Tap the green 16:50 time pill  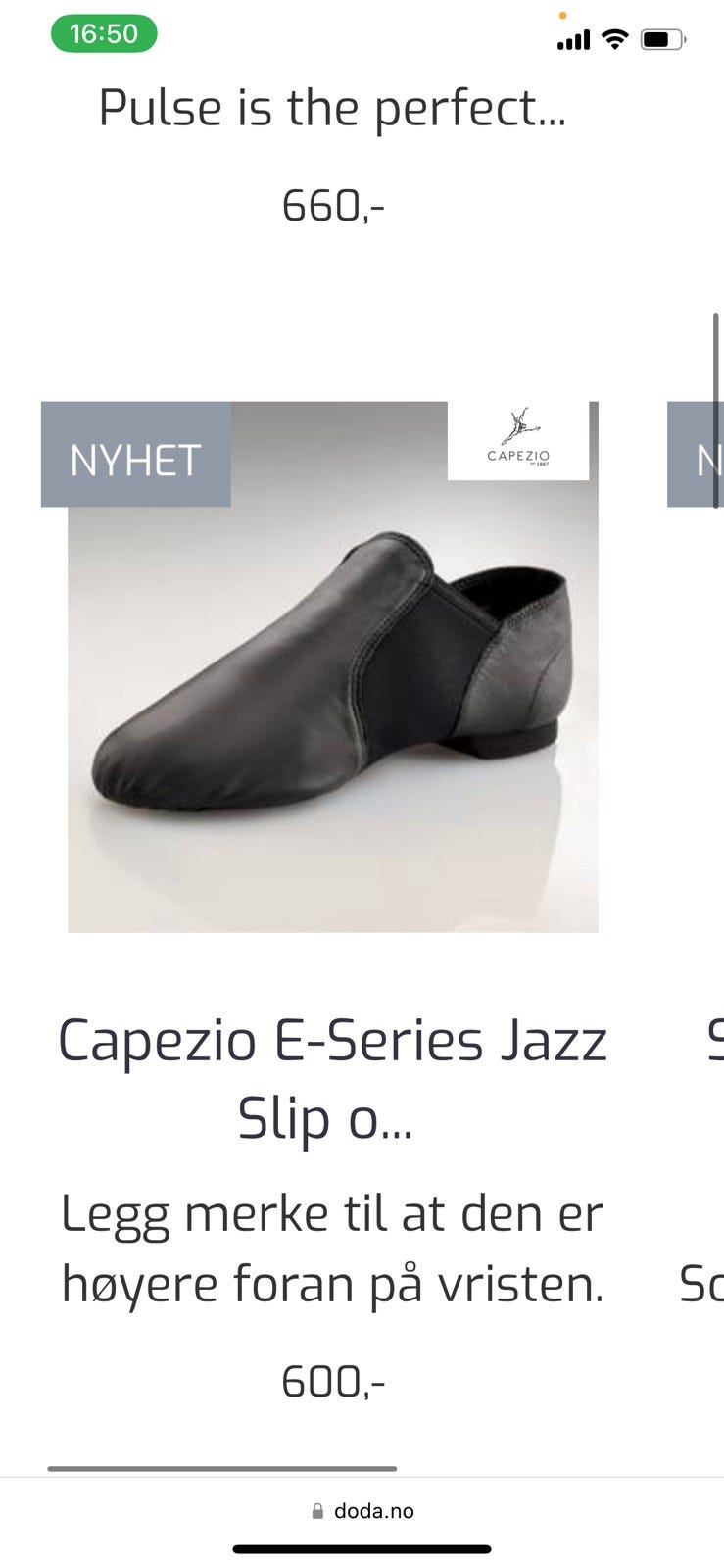[x=104, y=34]
